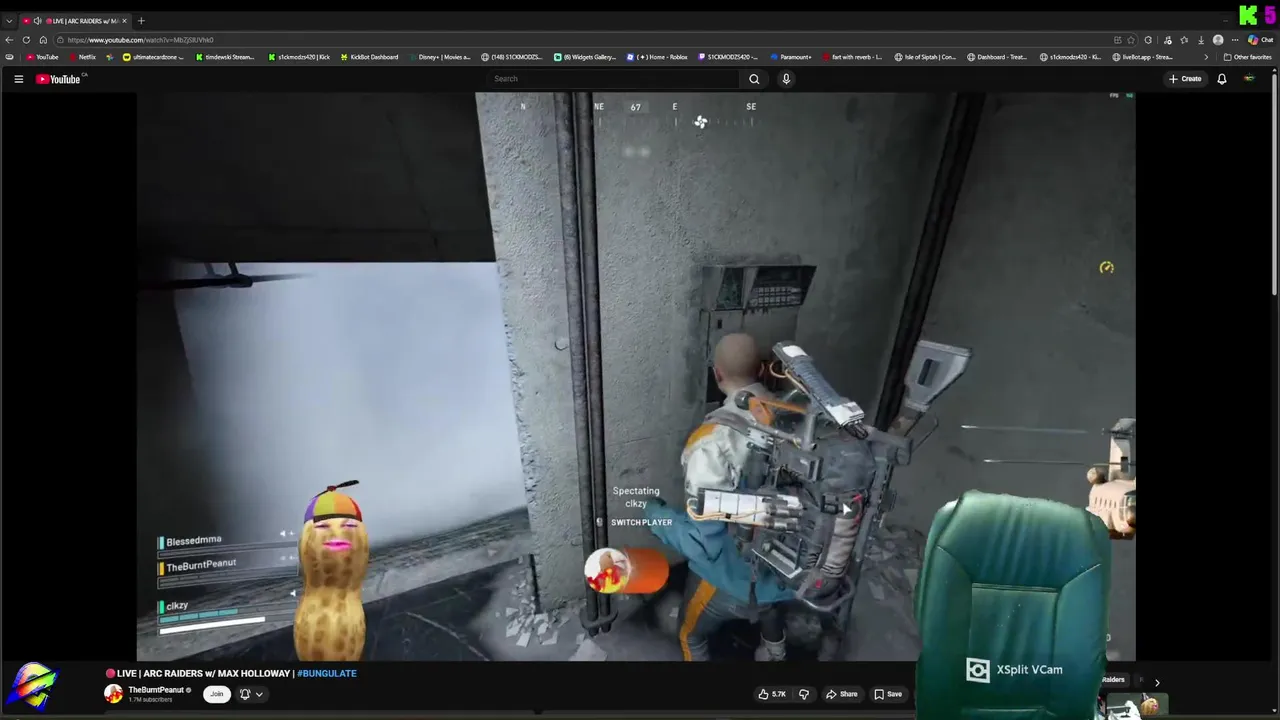Go to the browser home page
1280x720 pixels.
click(43, 40)
